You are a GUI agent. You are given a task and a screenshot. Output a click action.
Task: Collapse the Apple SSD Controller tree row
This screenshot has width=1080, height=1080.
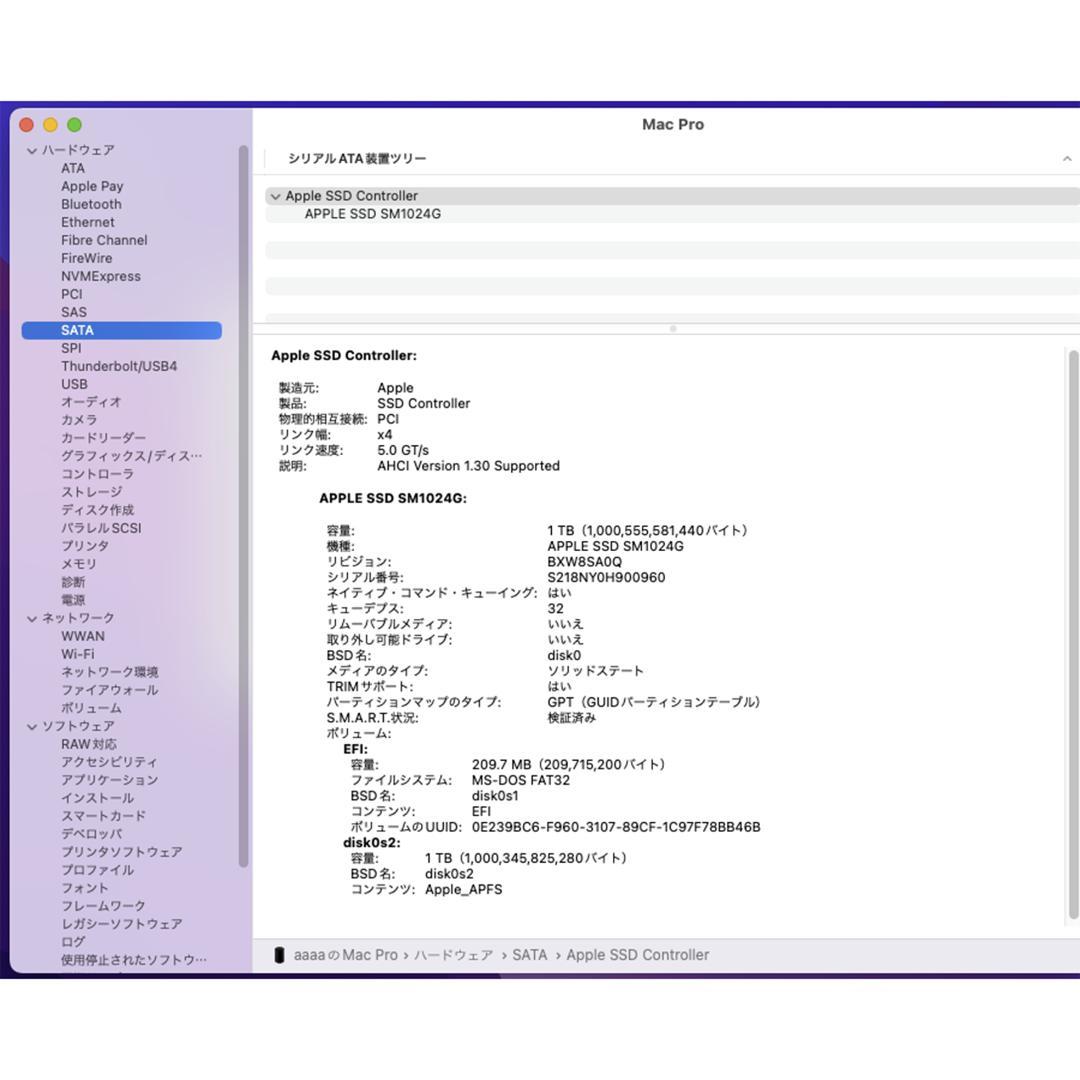[276, 196]
